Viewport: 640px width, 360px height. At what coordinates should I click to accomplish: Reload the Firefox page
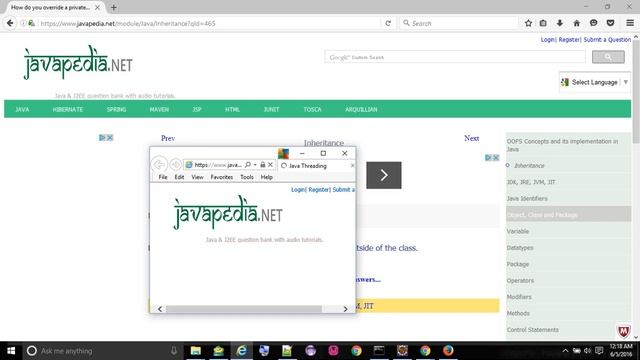[x=388, y=23]
